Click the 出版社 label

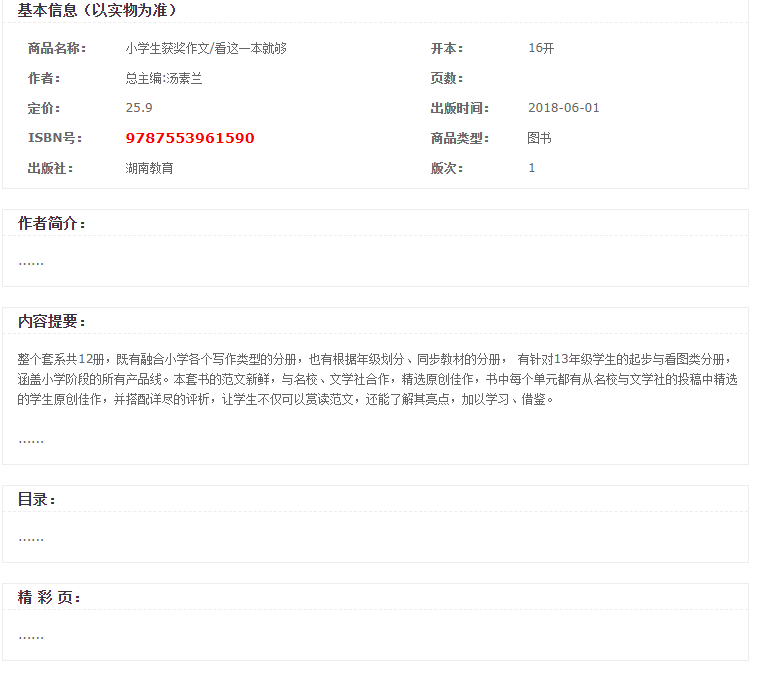50,168
